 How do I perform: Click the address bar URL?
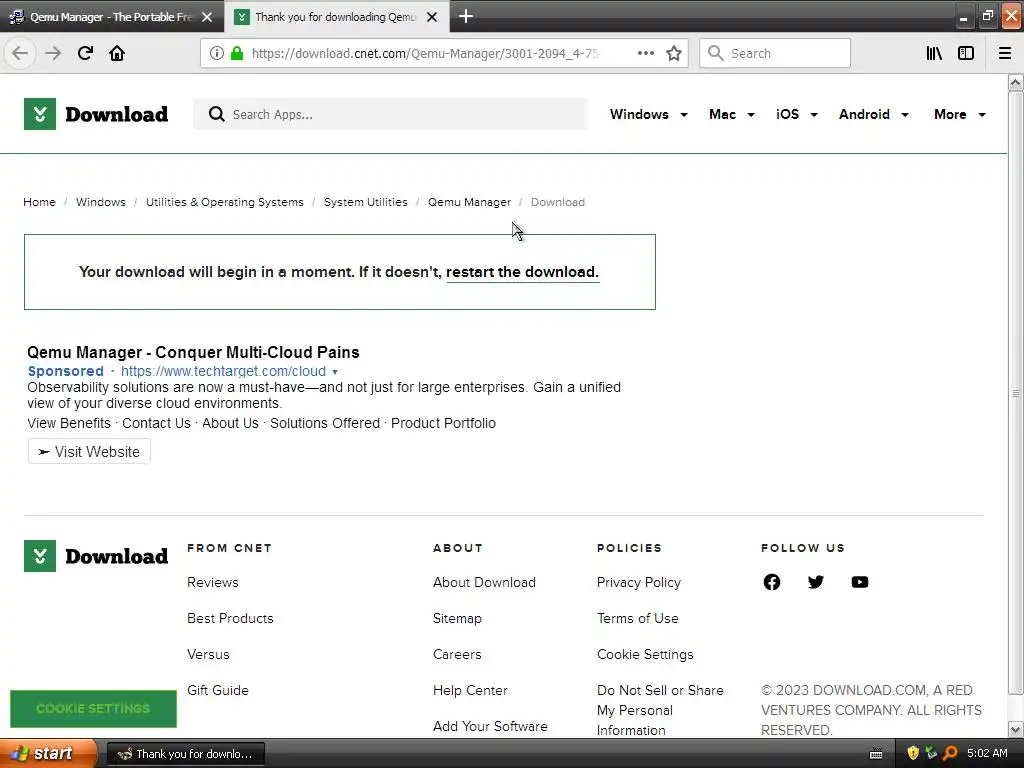(x=424, y=54)
